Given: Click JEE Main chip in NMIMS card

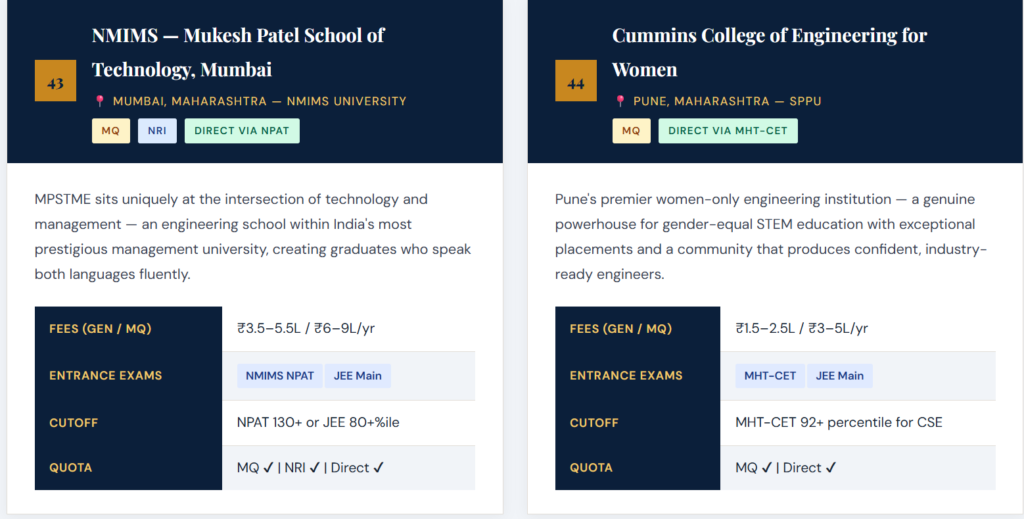Looking at the screenshot, I should 357,376.
